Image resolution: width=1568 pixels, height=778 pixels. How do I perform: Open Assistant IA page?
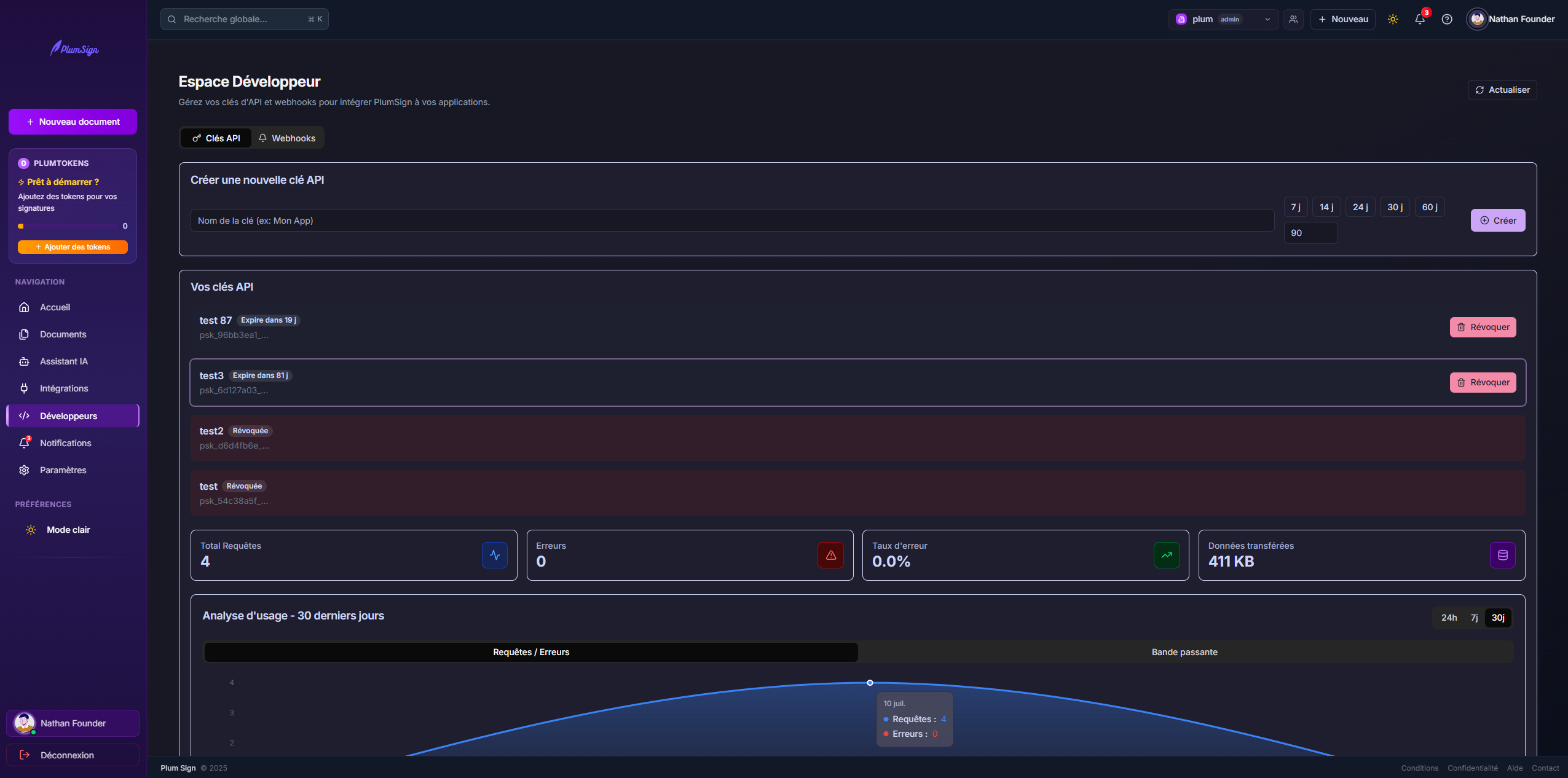point(73,361)
